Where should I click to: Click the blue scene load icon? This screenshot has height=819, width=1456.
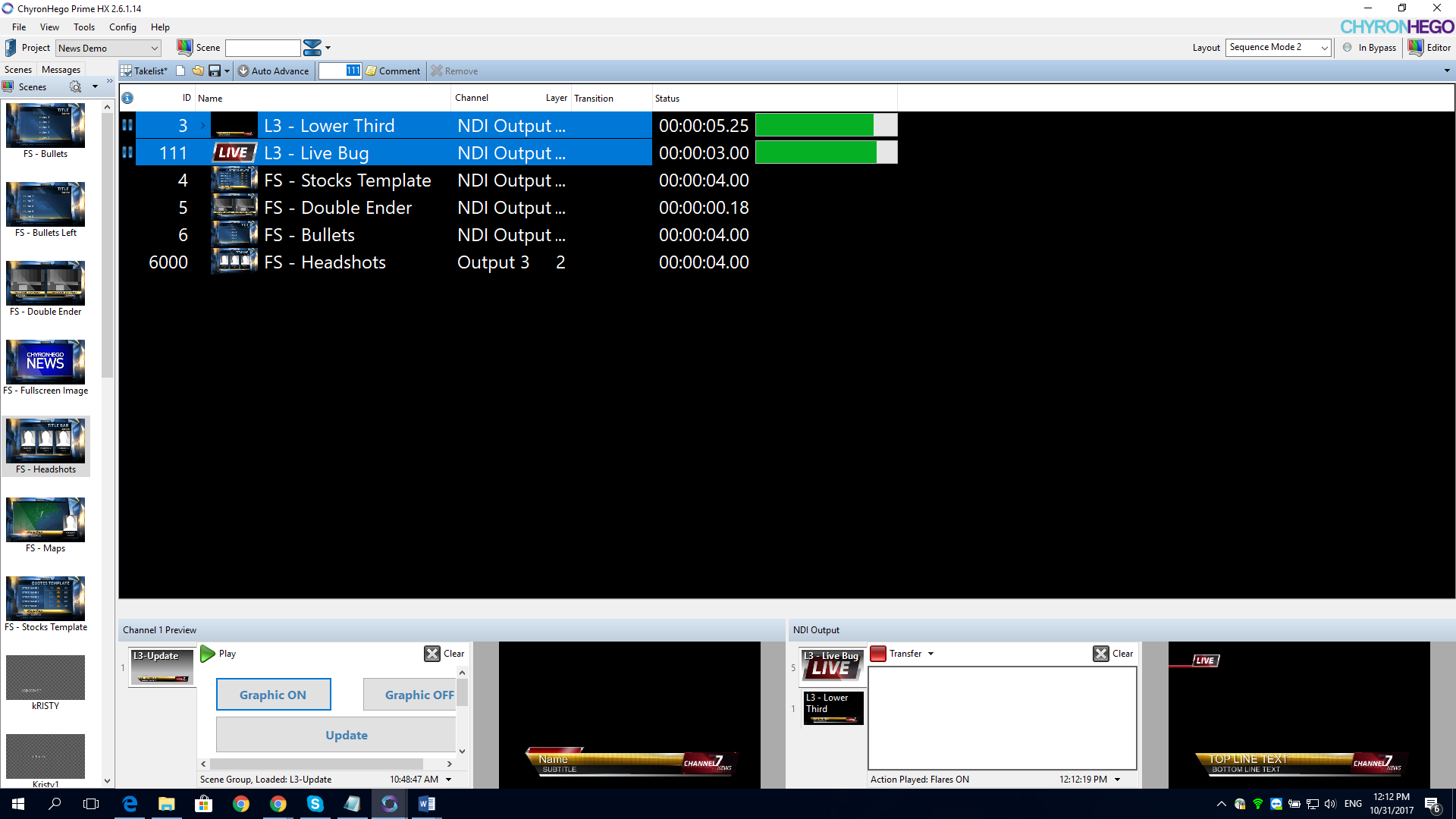(312, 48)
